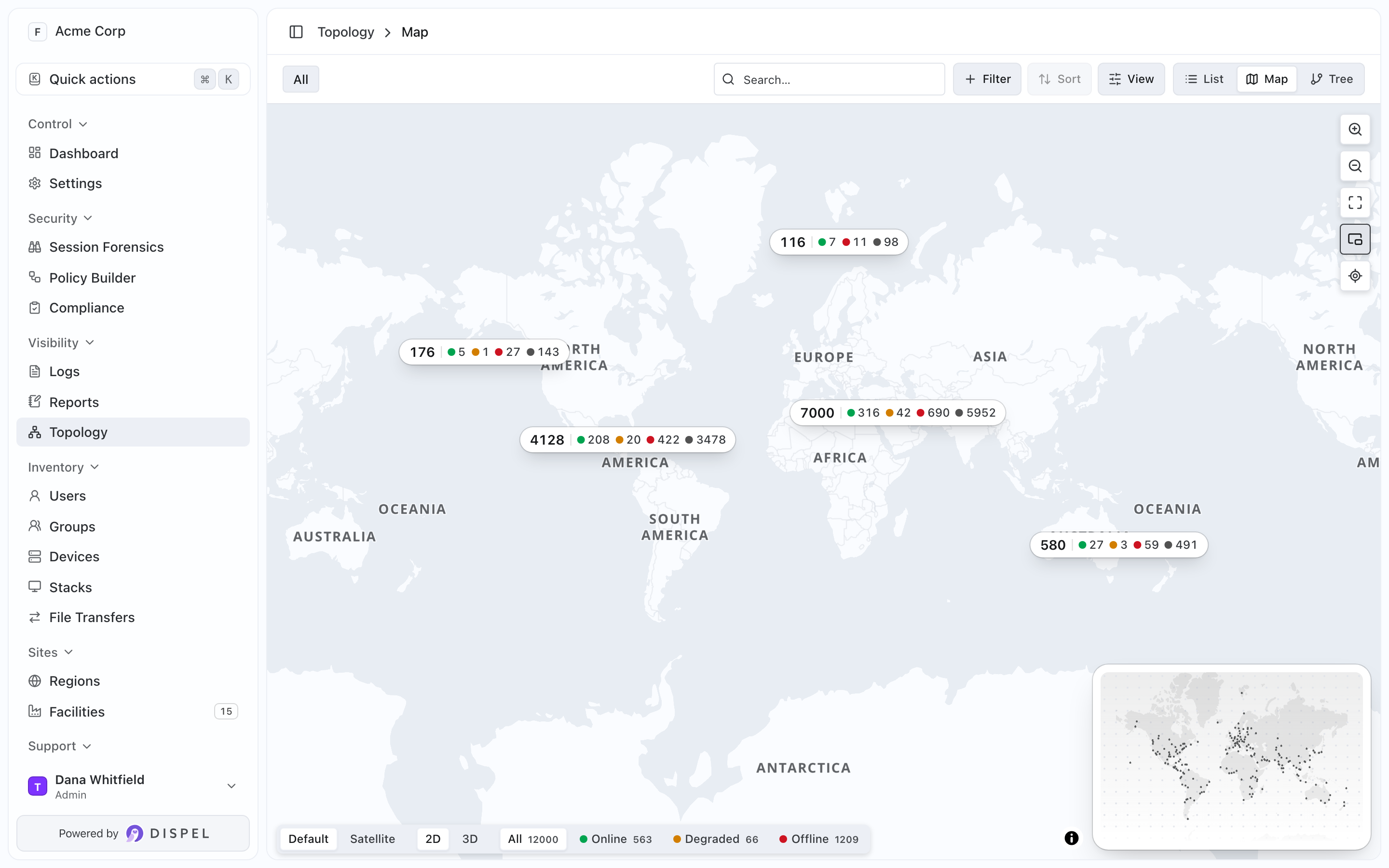Screen dimensions: 1389x868
Task: Switch to List view tab
Action: pyautogui.click(x=1205, y=79)
